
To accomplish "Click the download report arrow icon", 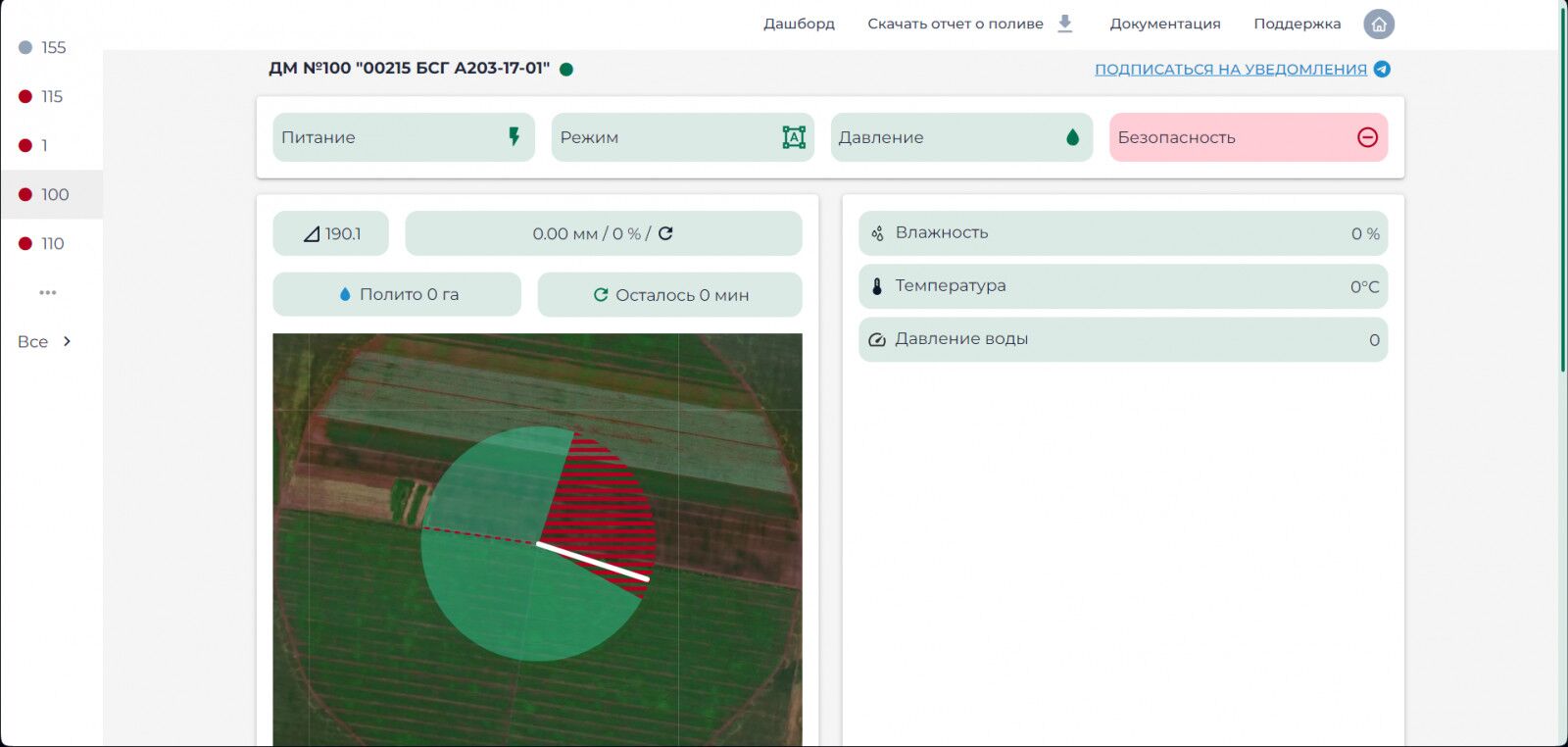I will (x=1065, y=24).
